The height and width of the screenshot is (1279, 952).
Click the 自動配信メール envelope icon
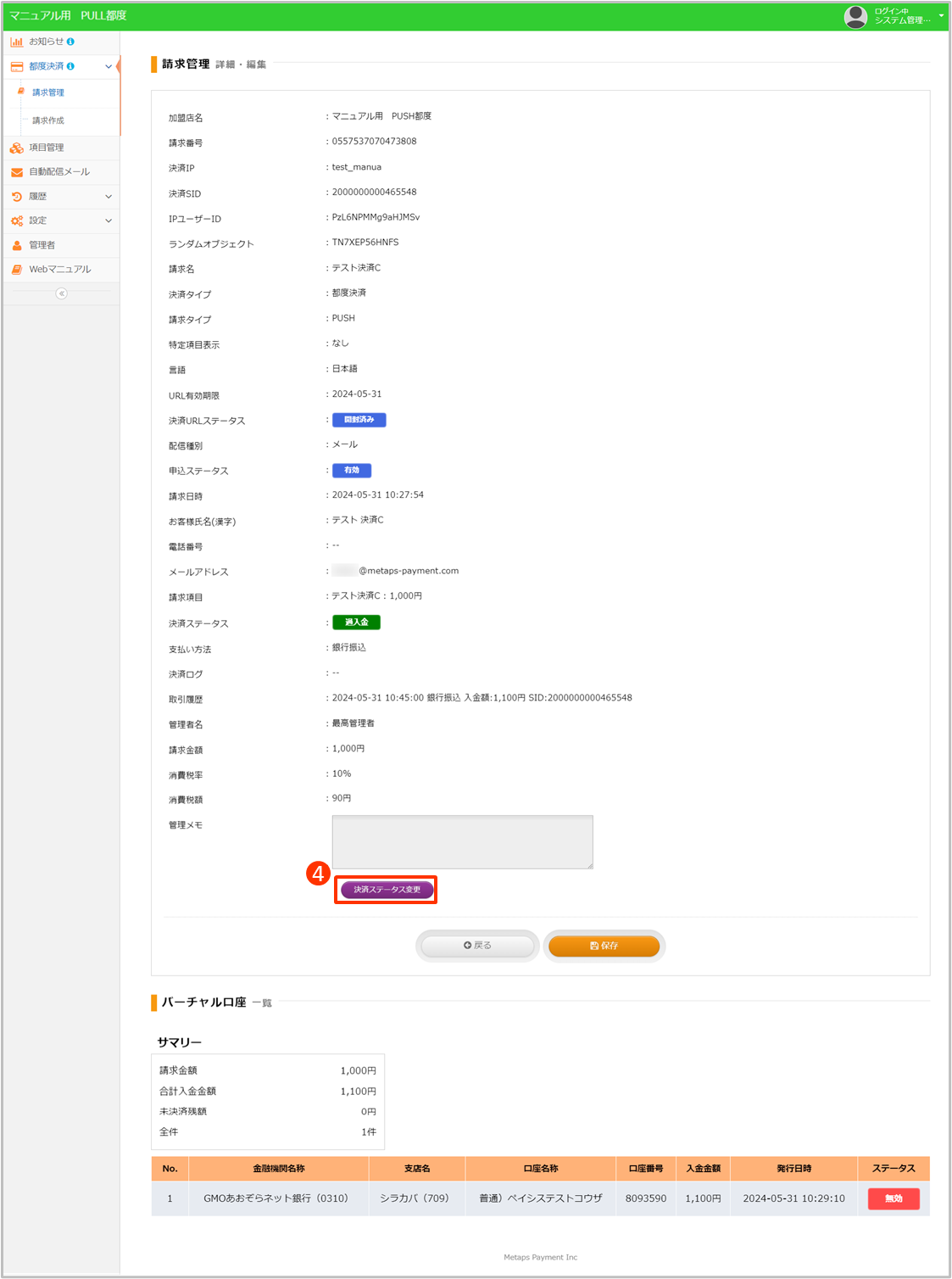[17, 172]
